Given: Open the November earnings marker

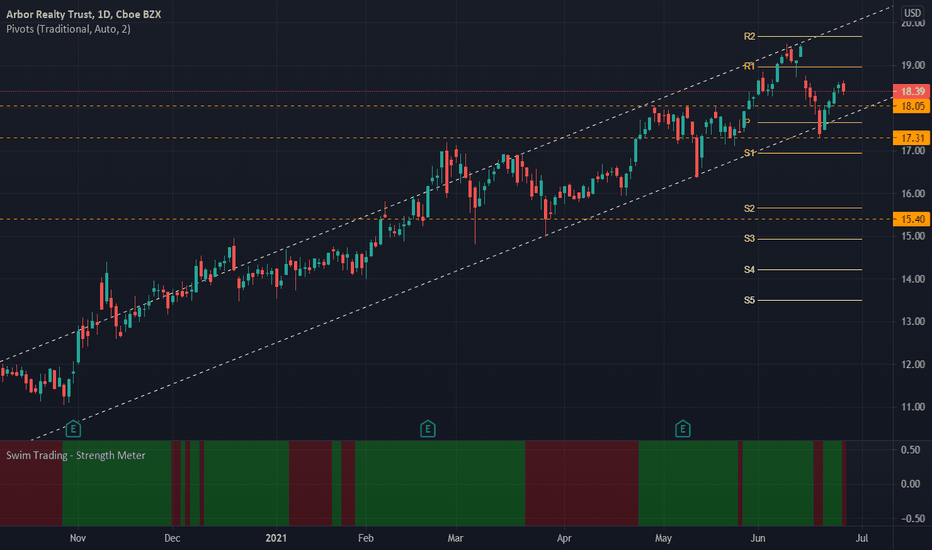Looking at the screenshot, I should tap(73, 429).
